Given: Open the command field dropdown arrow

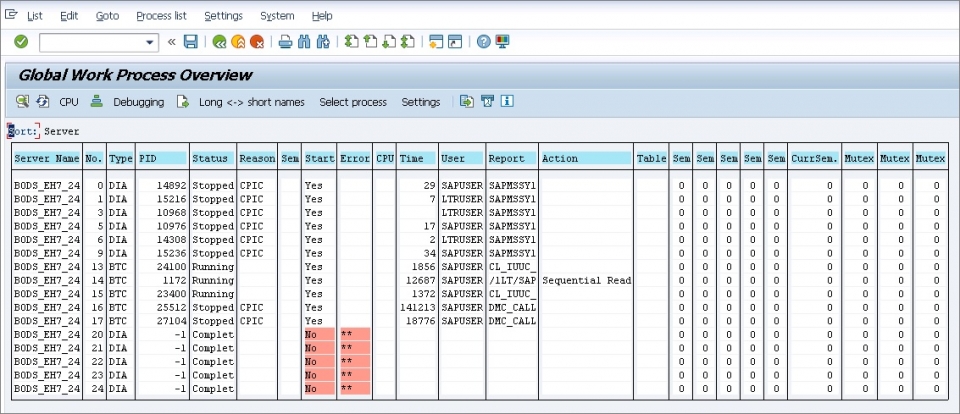Looking at the screenshot, I should coord(151,42).
